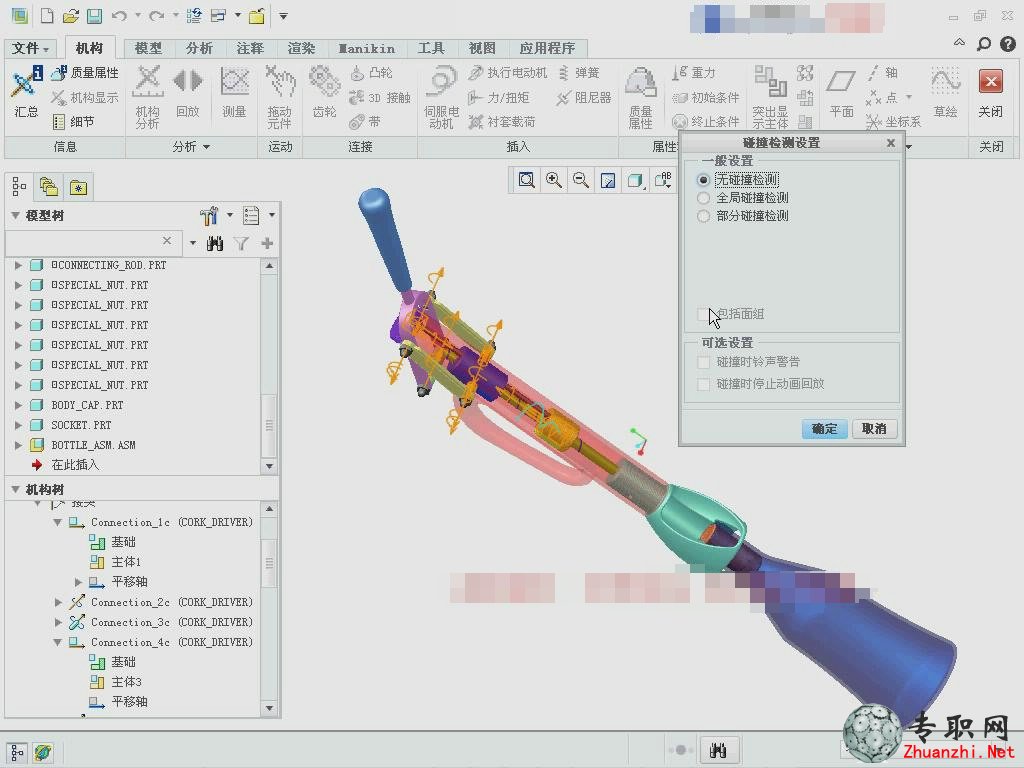Click 取消 button in collision dialog
Screen dimensions: 1024x768
[874, 428]
